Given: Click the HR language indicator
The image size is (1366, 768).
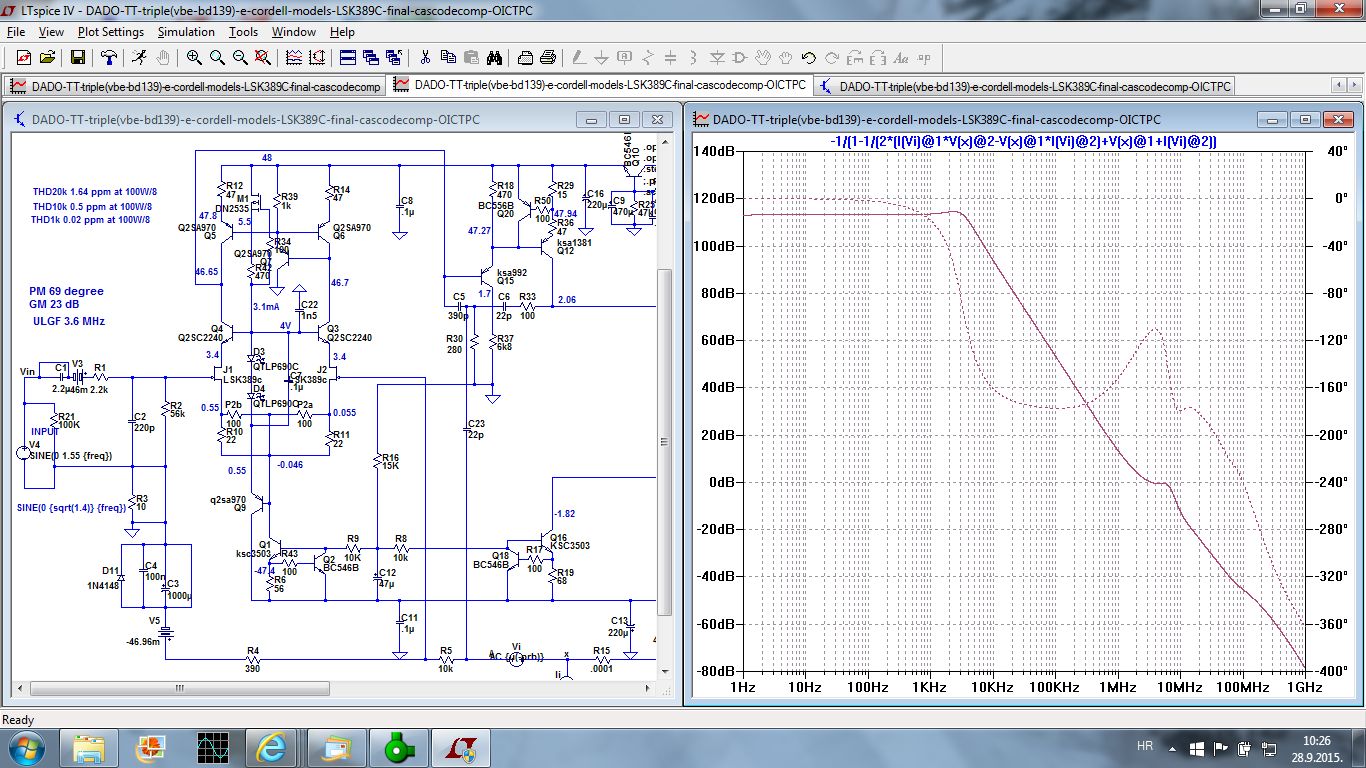Looking at the screenshot, I should (x=1146, y=747).
